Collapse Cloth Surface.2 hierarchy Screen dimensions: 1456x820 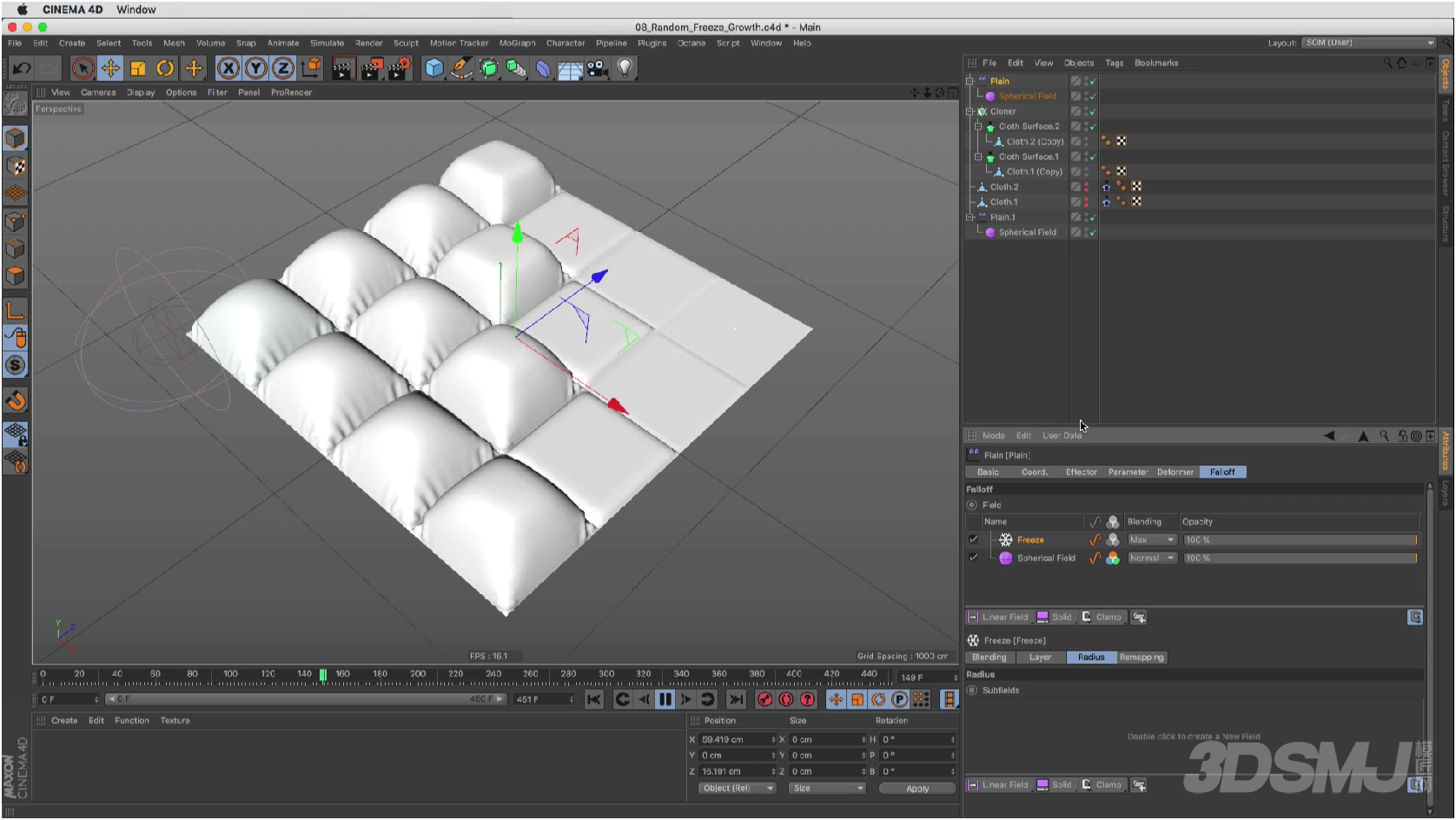tap(978, 126)
